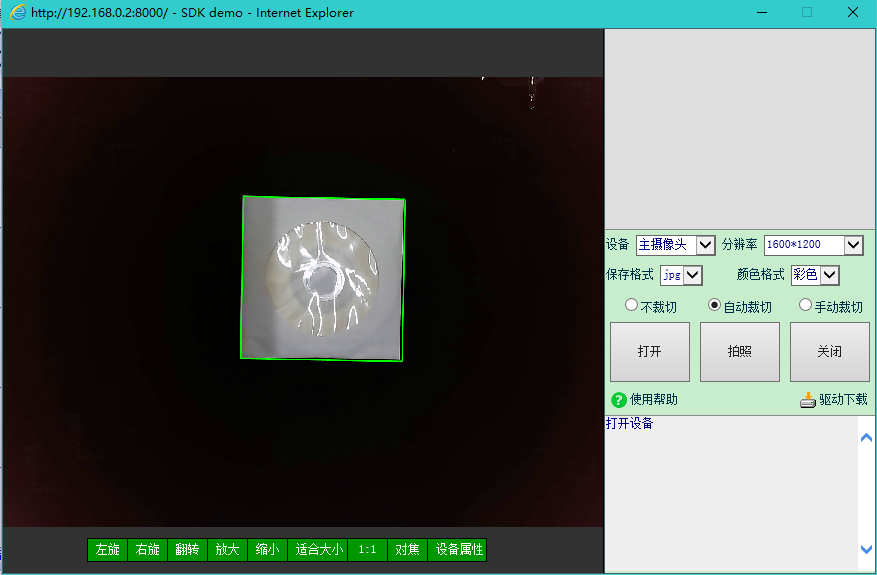Open the 分辨率 resolution dropdown showing 1600*1200
This screenshot has width=877, height=575.
(814, 245)
